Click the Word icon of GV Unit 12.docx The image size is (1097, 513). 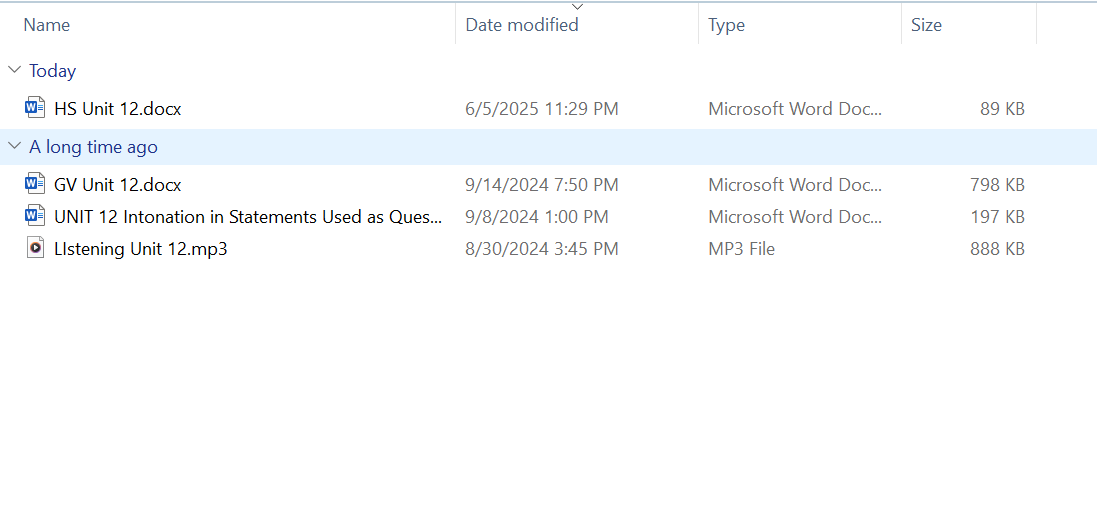click(35, 184)
